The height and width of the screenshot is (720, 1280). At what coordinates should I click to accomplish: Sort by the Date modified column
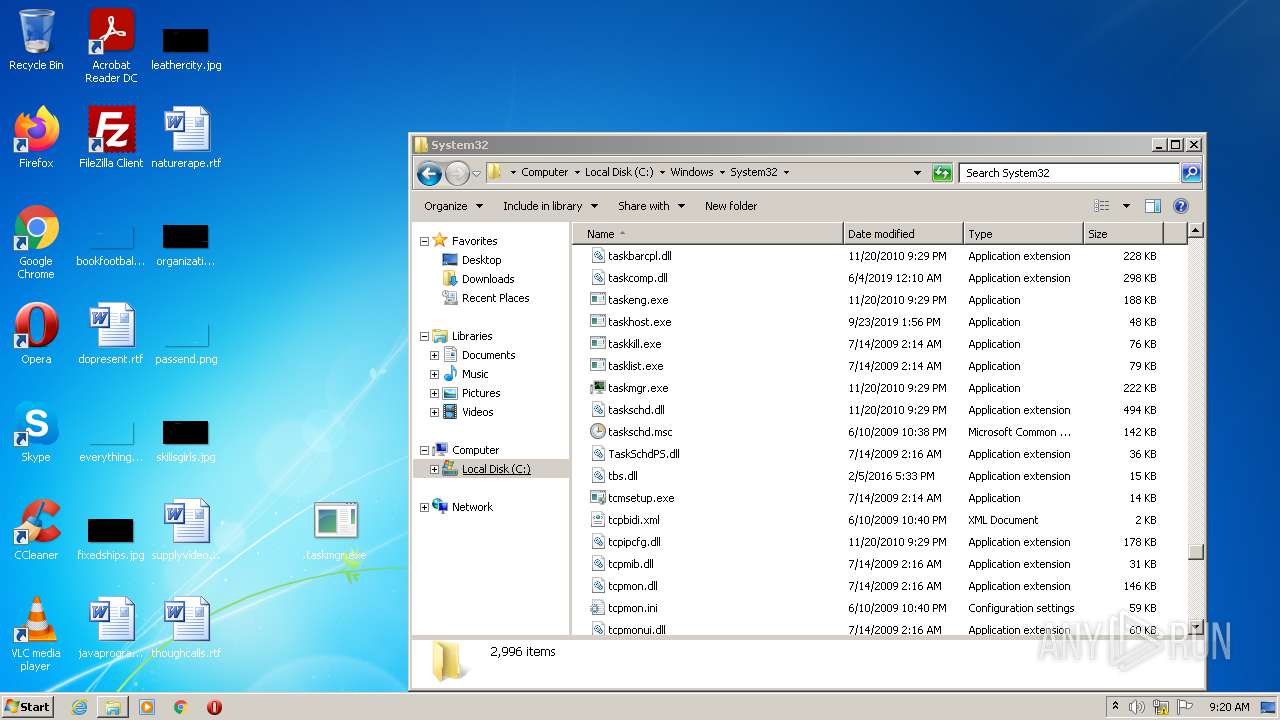pyautogui.click(x=904, y=234)
